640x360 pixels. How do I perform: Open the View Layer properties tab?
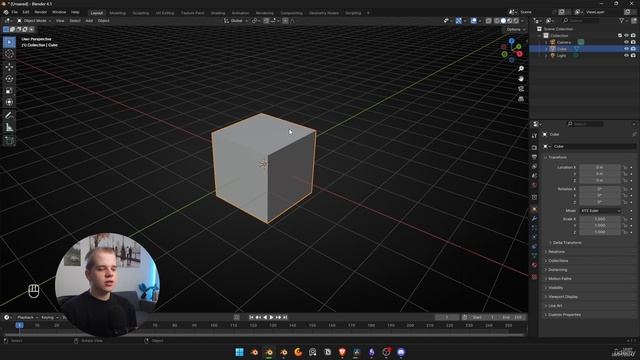pos(534,166)
